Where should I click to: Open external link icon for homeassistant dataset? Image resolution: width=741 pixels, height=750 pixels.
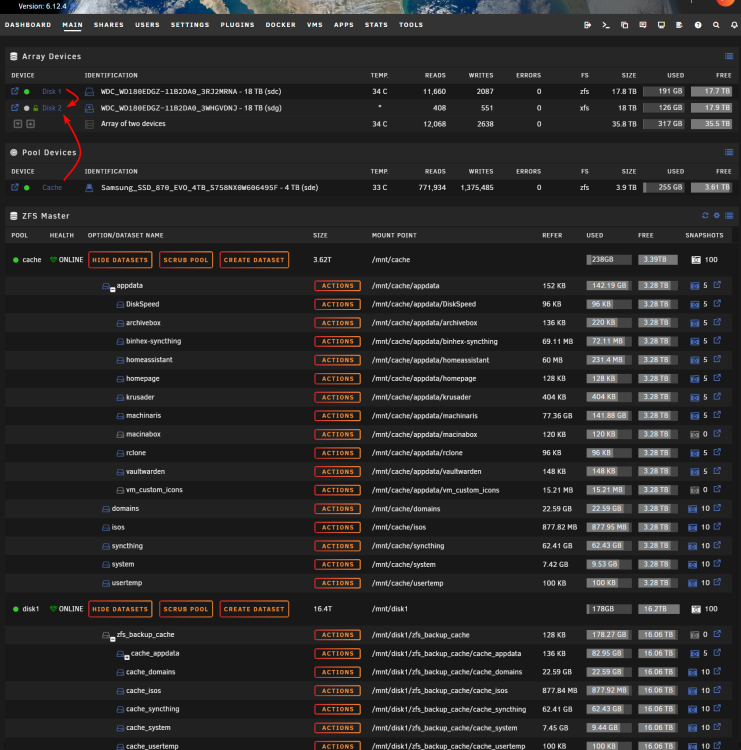click(717, 359)
